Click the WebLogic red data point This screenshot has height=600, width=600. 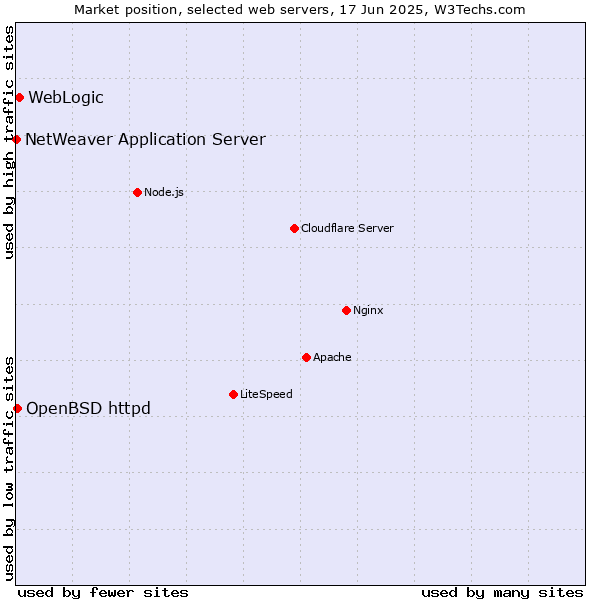pyautogui.click(x=20, y=98)
